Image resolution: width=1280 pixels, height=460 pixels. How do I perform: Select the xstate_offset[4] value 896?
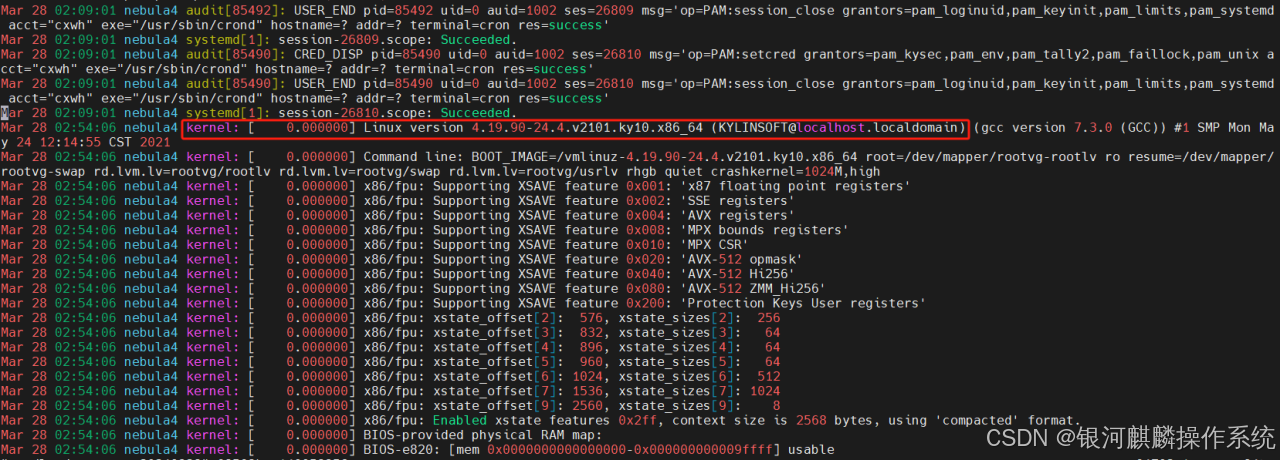pyautogui.click(x=592, y=347)
